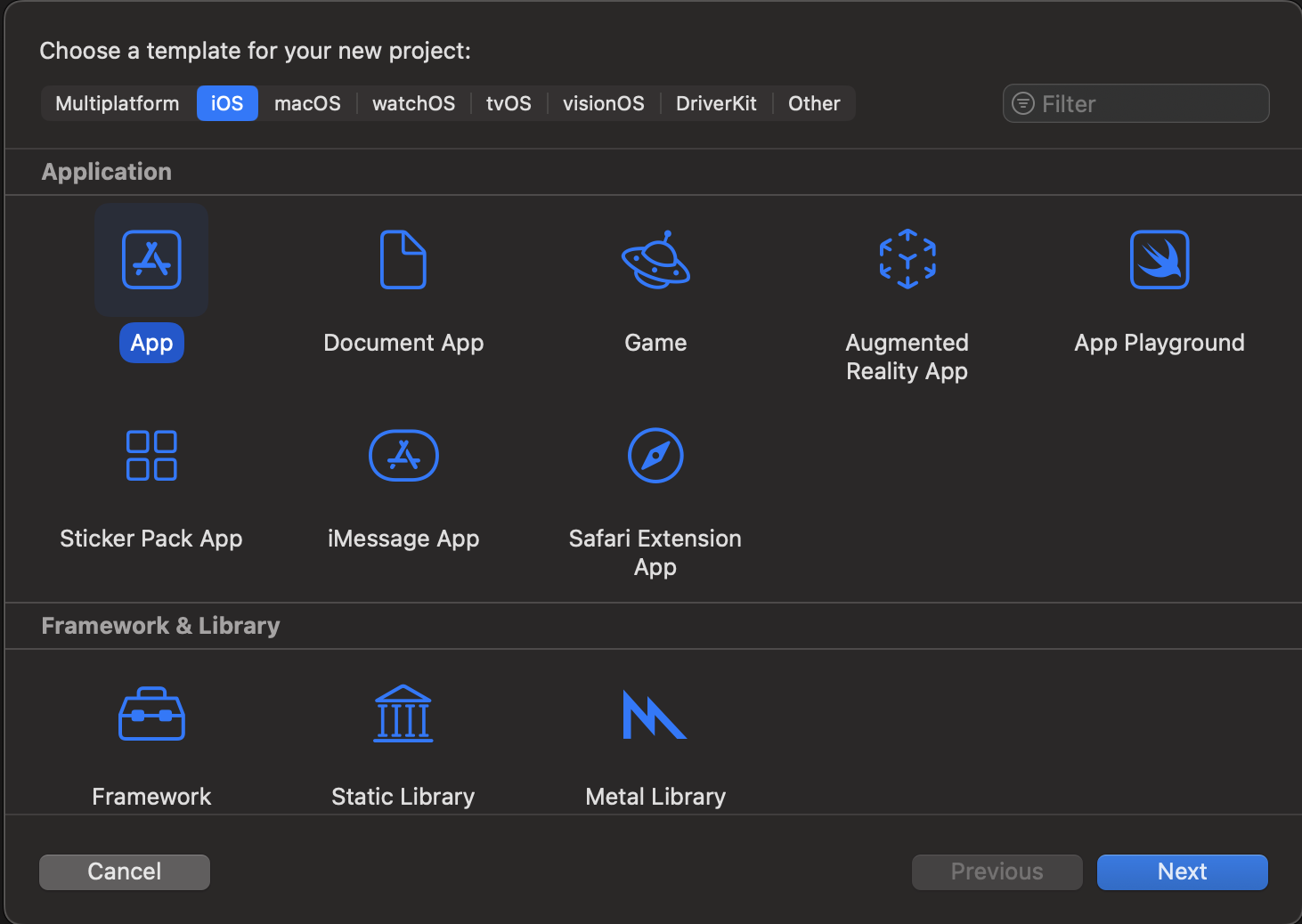Select the Sticker Pack App icon
This screenshot has width=1302, height=924.
pos(151,456)
